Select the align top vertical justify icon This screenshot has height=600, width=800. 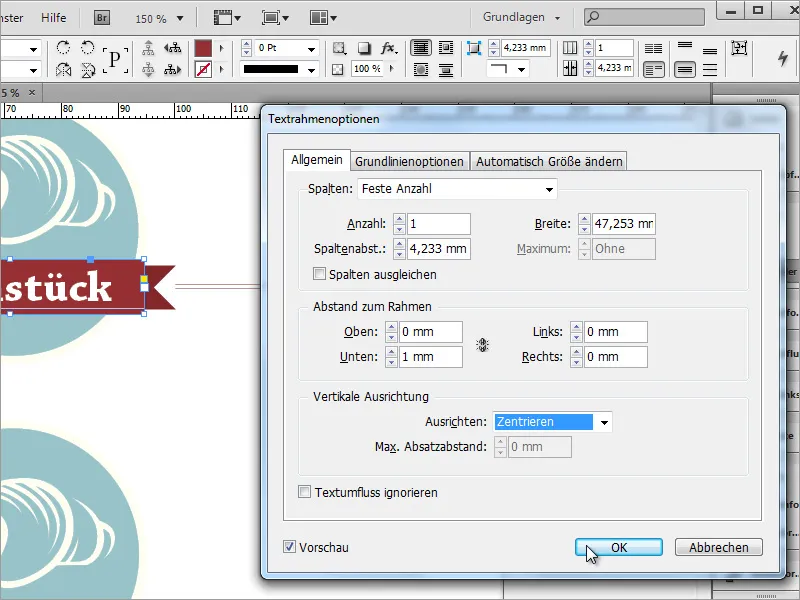tap(685, 45)
